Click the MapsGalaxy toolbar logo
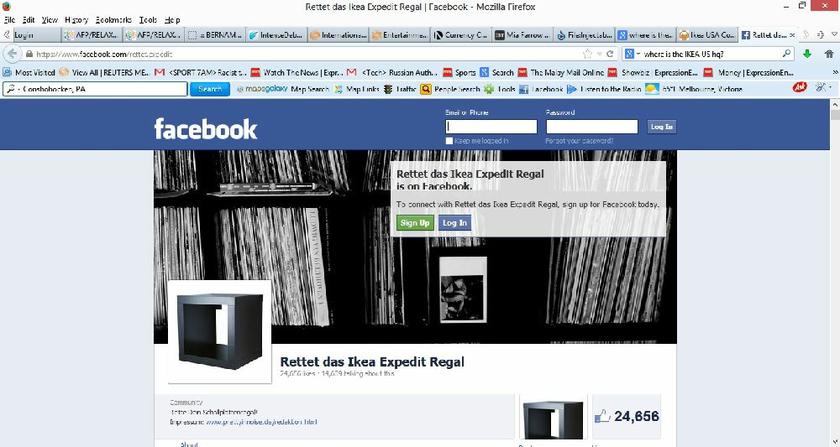Screen dimensions: 840x447 262,89
